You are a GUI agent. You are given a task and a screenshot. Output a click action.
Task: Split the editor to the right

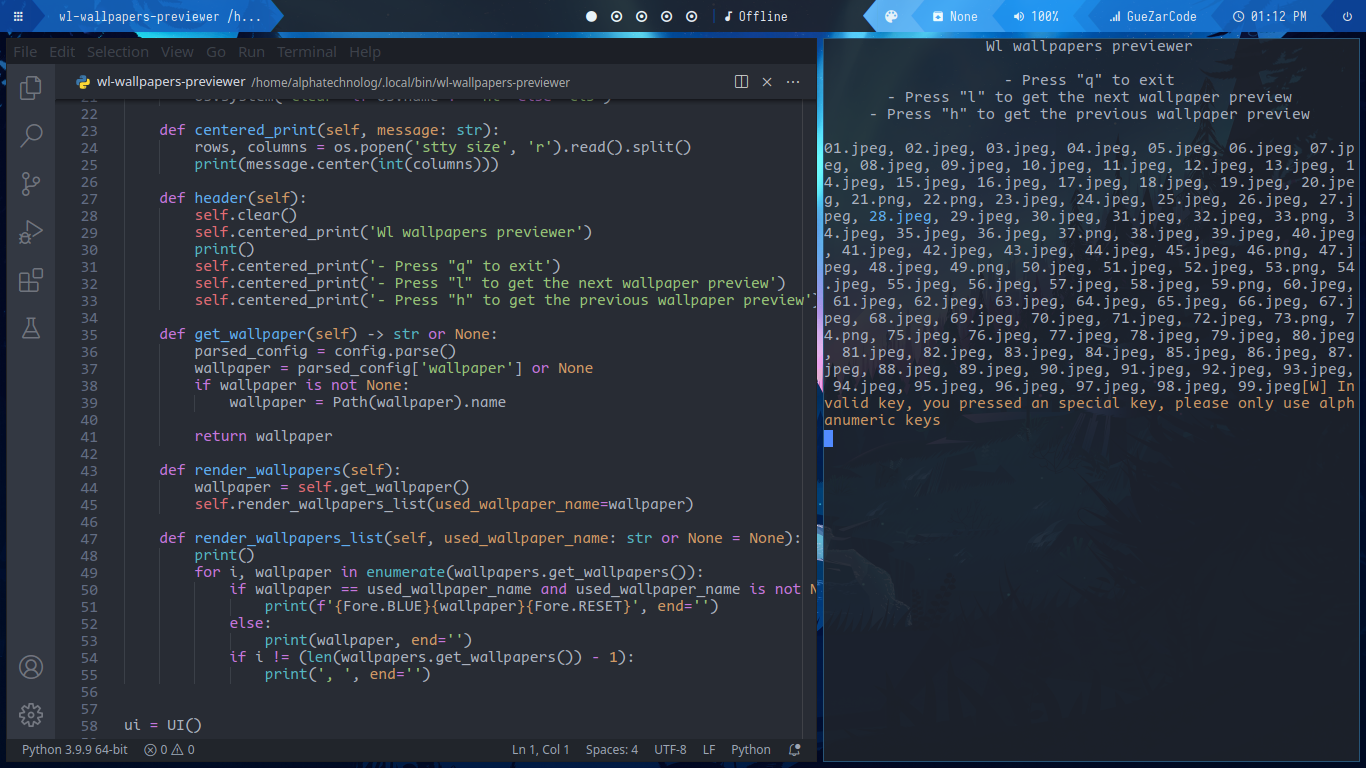point(741,82)
